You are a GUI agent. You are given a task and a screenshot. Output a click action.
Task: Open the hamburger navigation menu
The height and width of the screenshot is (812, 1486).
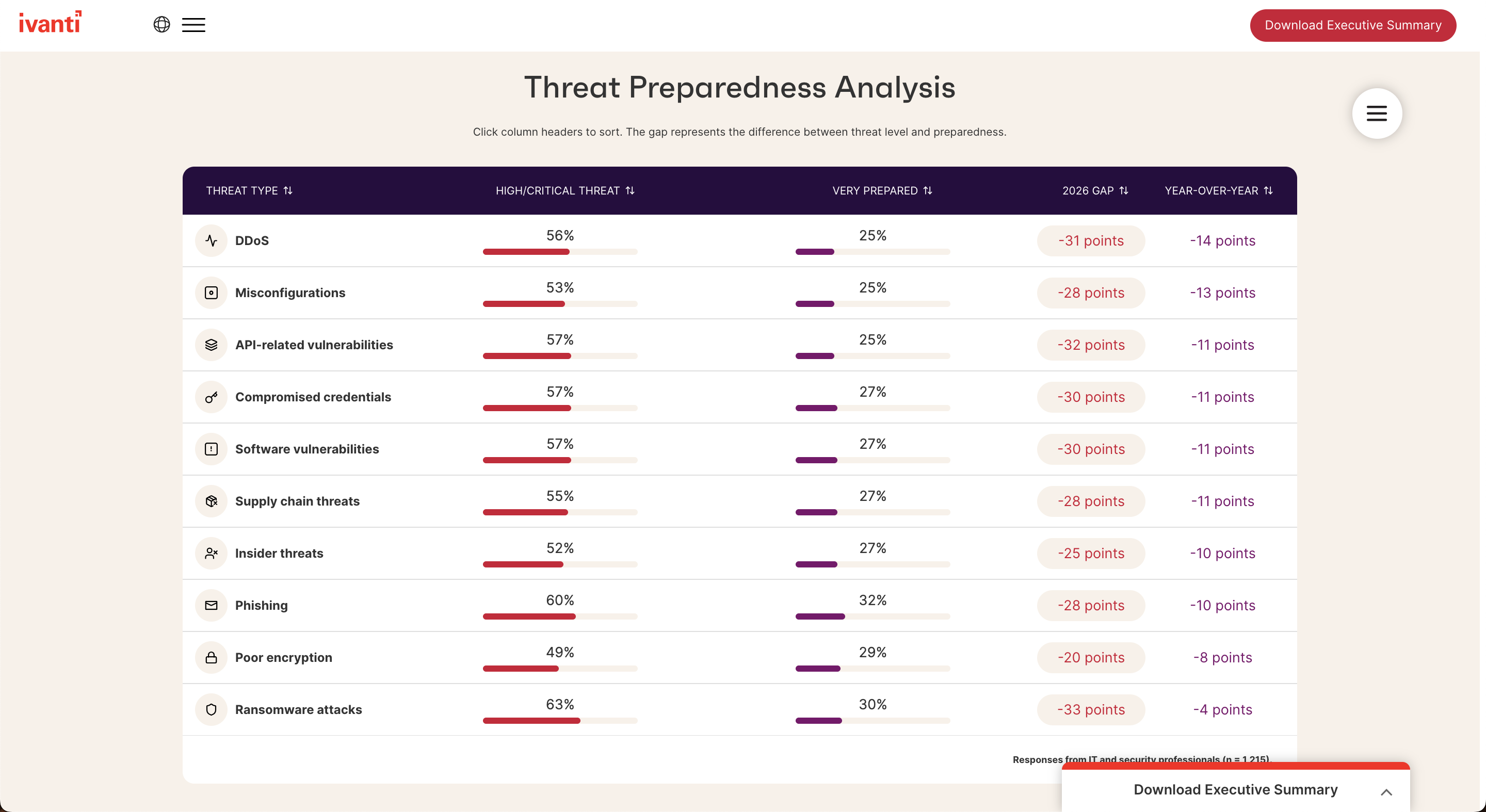click(x=194, y=25)
